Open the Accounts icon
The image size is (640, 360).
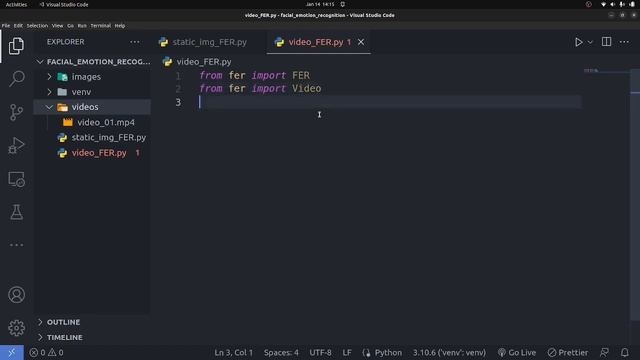(x=16, y=295)
